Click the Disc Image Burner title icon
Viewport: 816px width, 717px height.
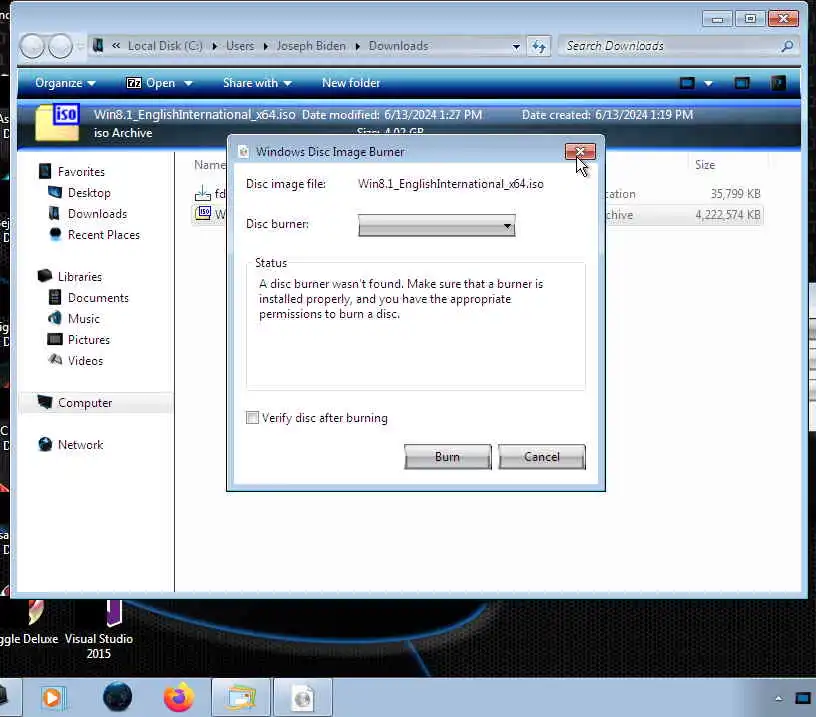click(x=244, y=151)
